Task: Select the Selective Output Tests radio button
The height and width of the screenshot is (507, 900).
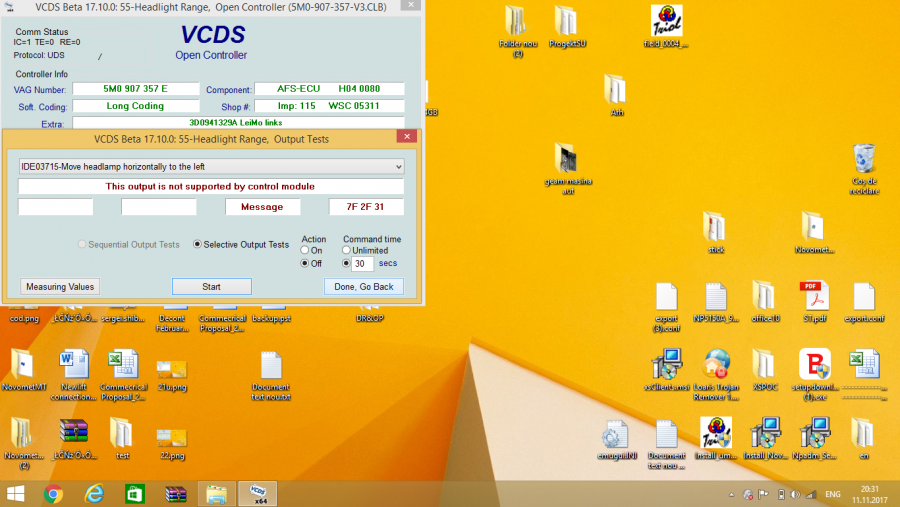Action: pyautogui.click(x=197, y=244)
